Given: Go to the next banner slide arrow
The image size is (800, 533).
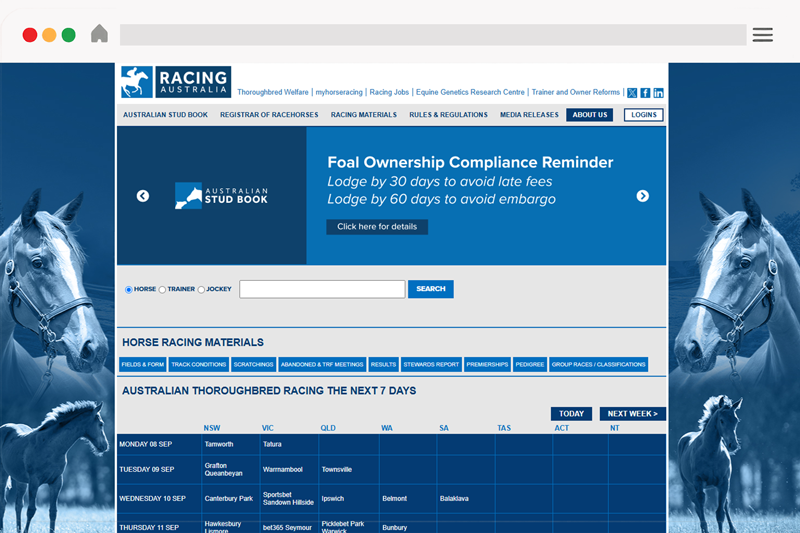Looking at the screenshot, I should pyautogui.click(x=642, y=196).
